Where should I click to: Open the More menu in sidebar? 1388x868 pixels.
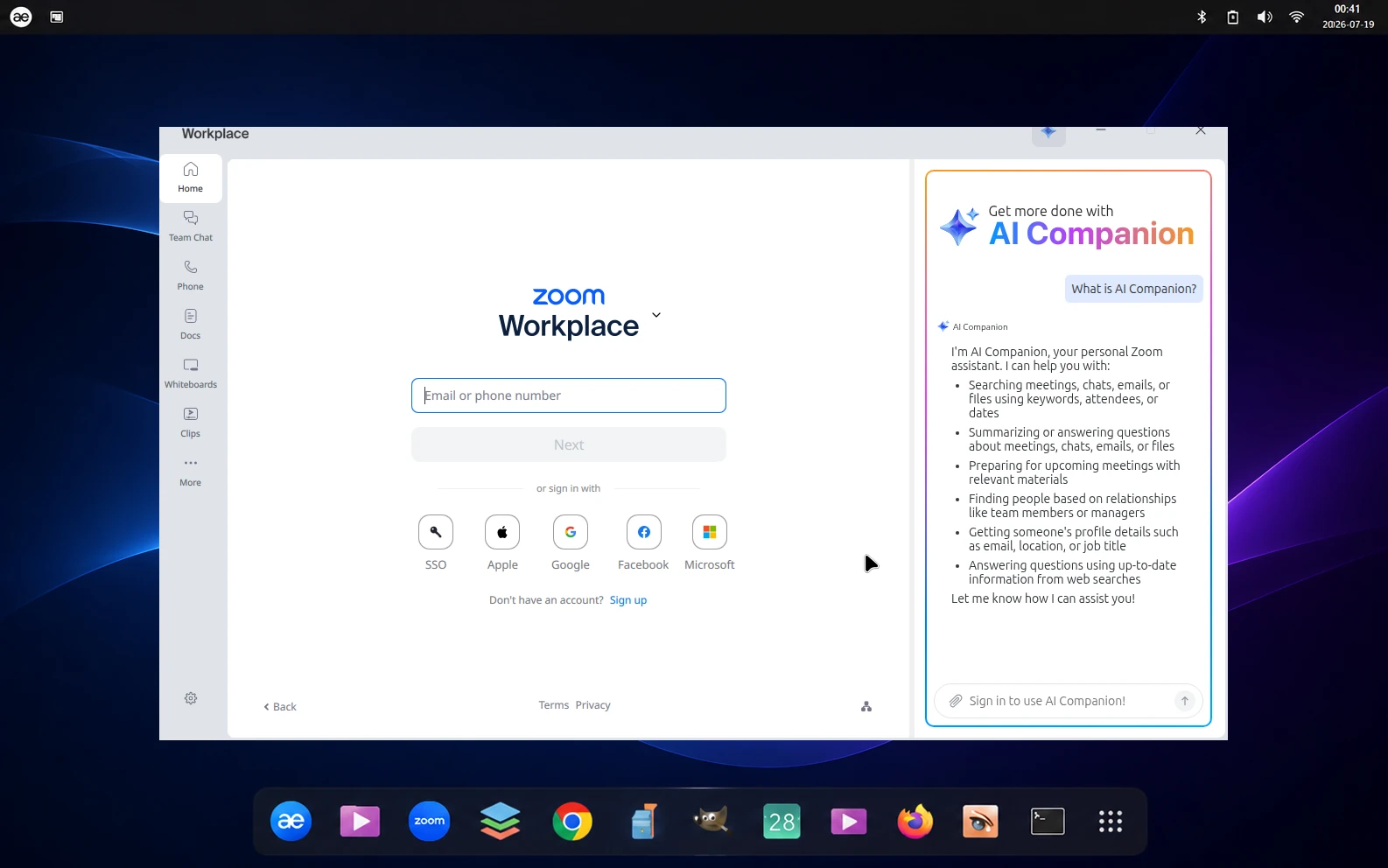191,472
